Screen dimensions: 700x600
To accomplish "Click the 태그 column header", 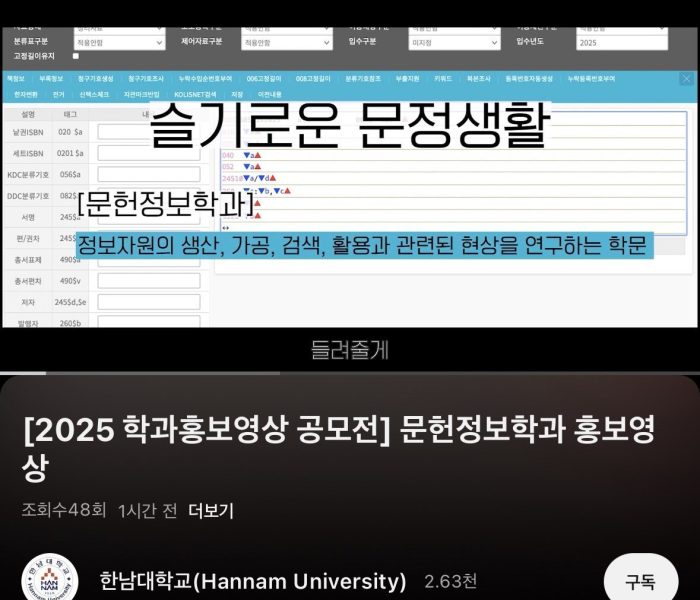I will coord(71,114).
